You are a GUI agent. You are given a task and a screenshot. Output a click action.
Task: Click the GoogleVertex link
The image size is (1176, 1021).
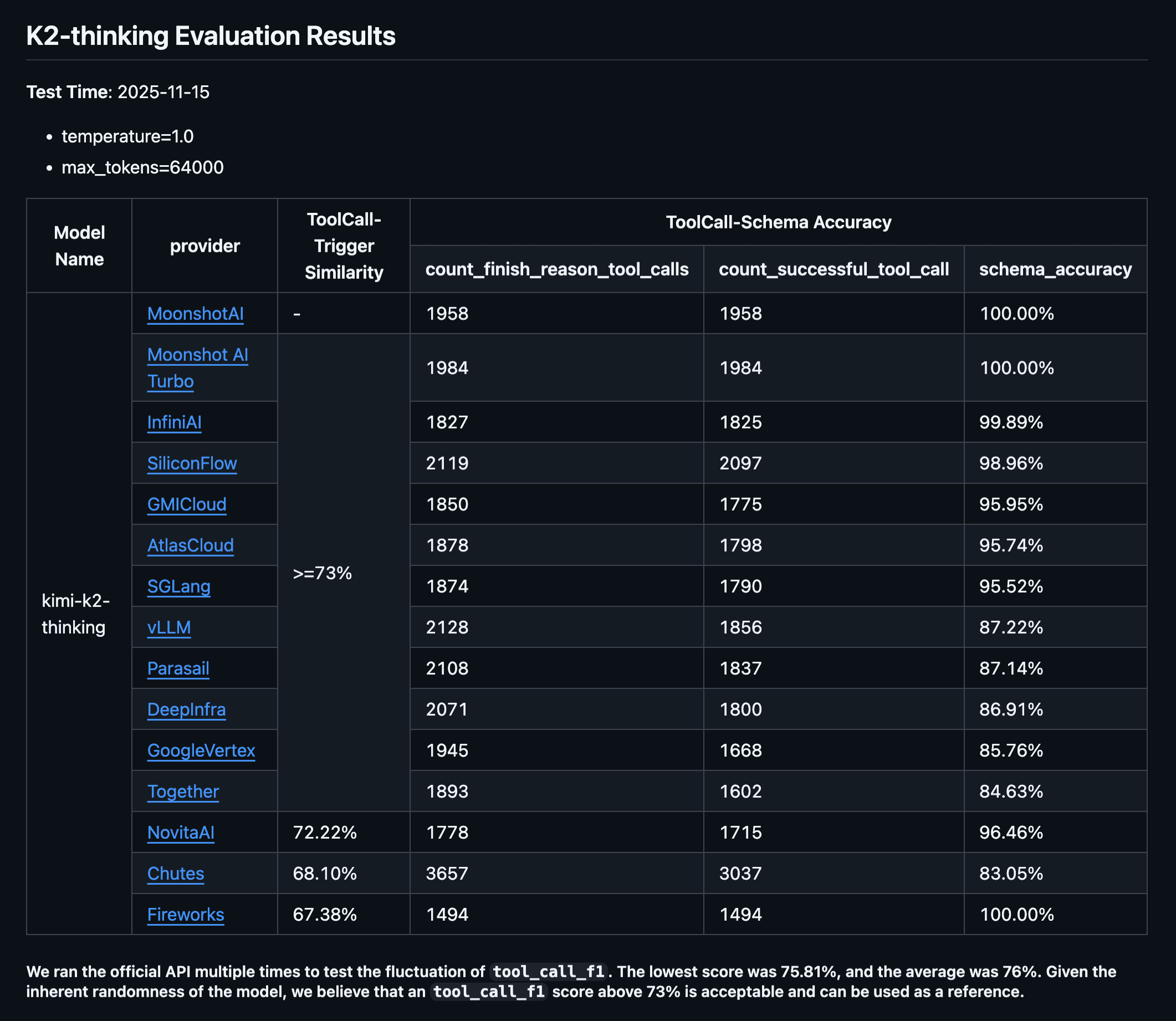point(201,751)
